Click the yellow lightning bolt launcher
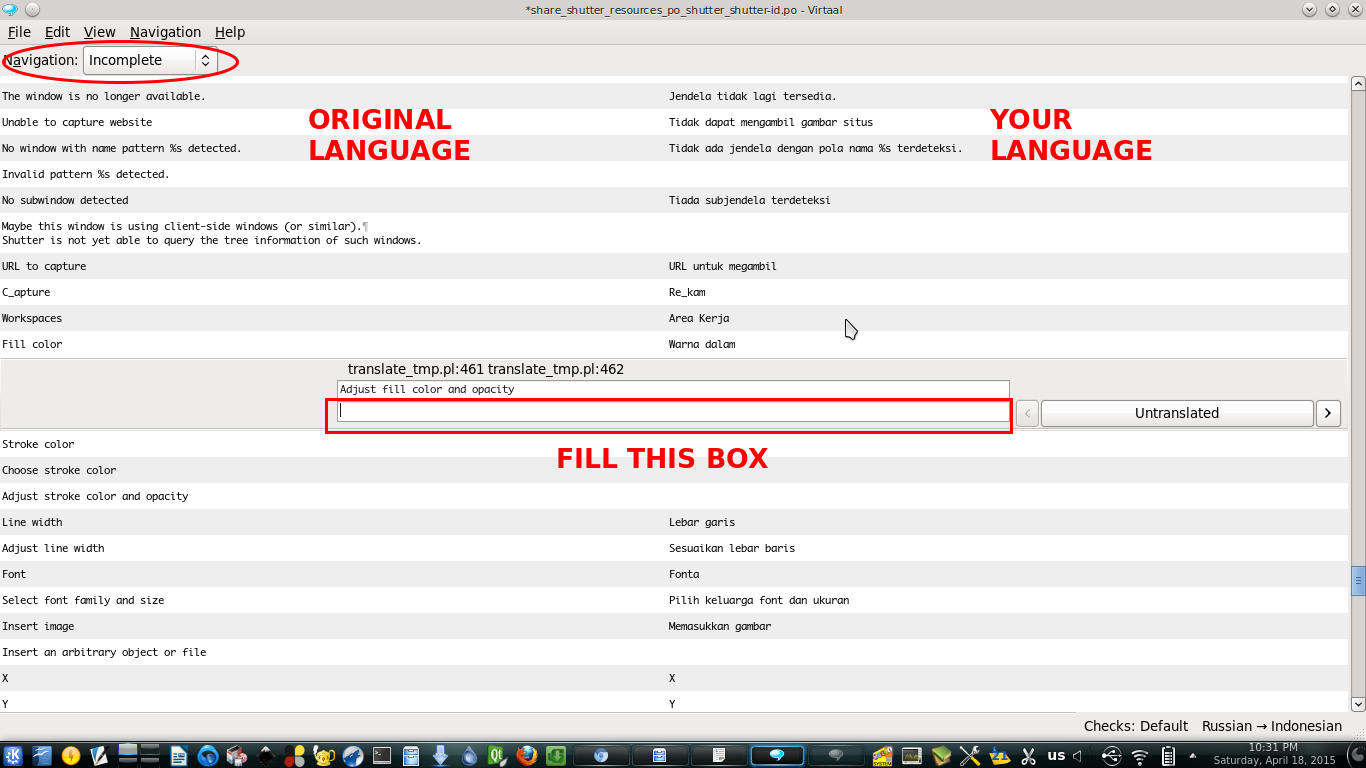1366x768 pixels. pos(70,755)
